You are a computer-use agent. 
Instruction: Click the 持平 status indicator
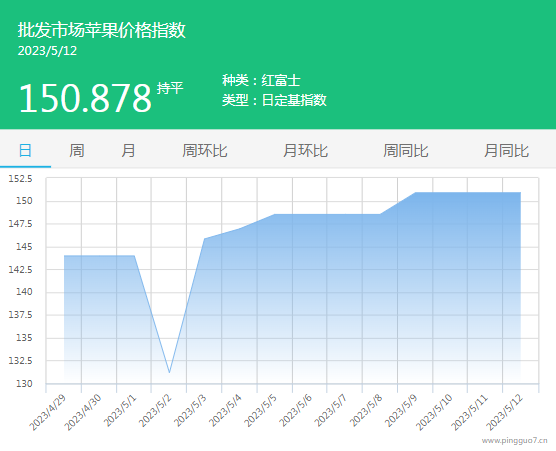(x=170, y=88)
